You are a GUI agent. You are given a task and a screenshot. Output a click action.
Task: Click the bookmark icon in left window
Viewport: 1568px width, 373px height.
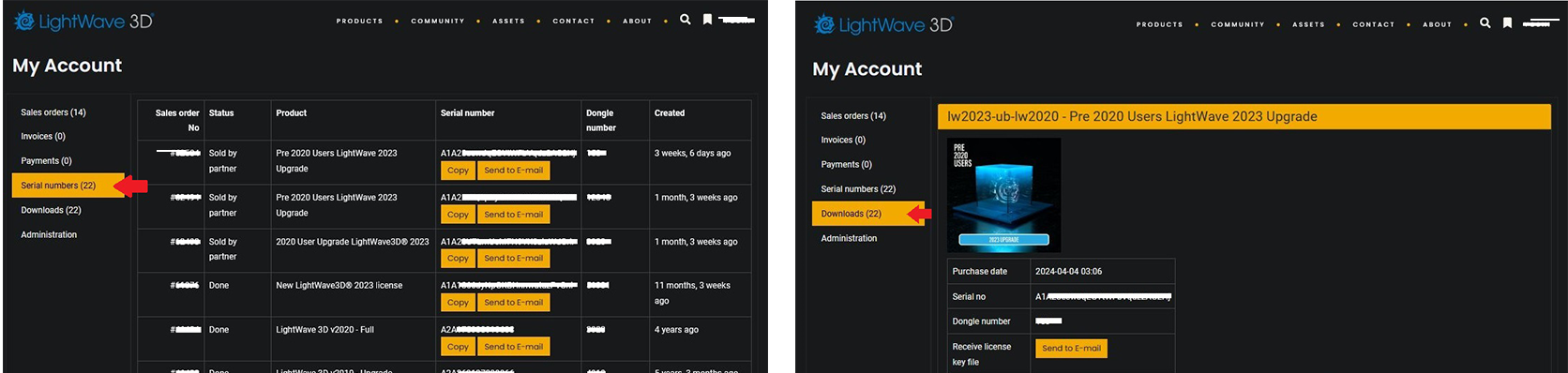(707, 19)
